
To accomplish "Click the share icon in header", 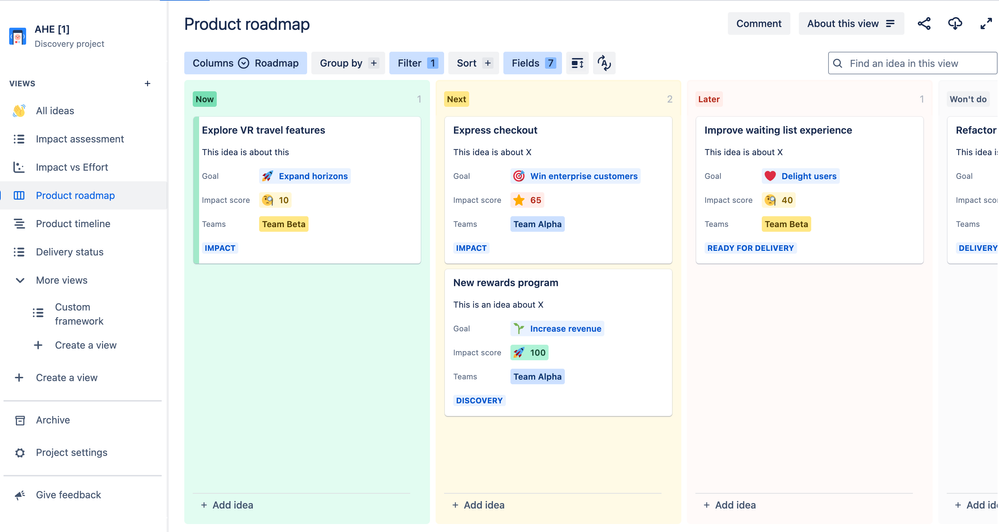I will click(x=924, y=24).
